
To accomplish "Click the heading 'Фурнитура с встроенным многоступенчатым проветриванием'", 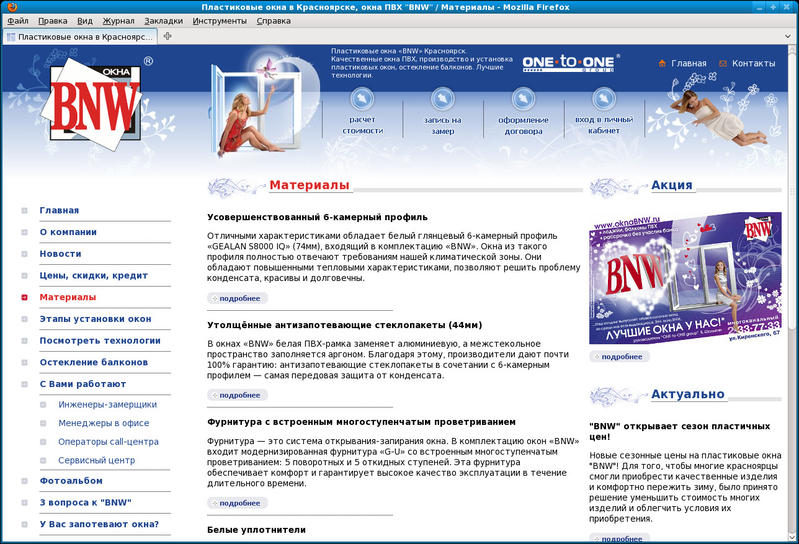I will [x=361, y=422].
